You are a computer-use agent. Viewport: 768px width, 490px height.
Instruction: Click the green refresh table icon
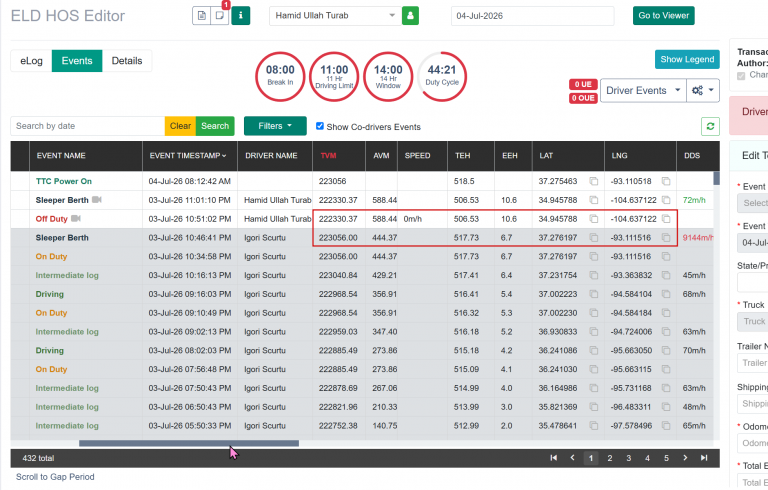(x=710, y=126)
